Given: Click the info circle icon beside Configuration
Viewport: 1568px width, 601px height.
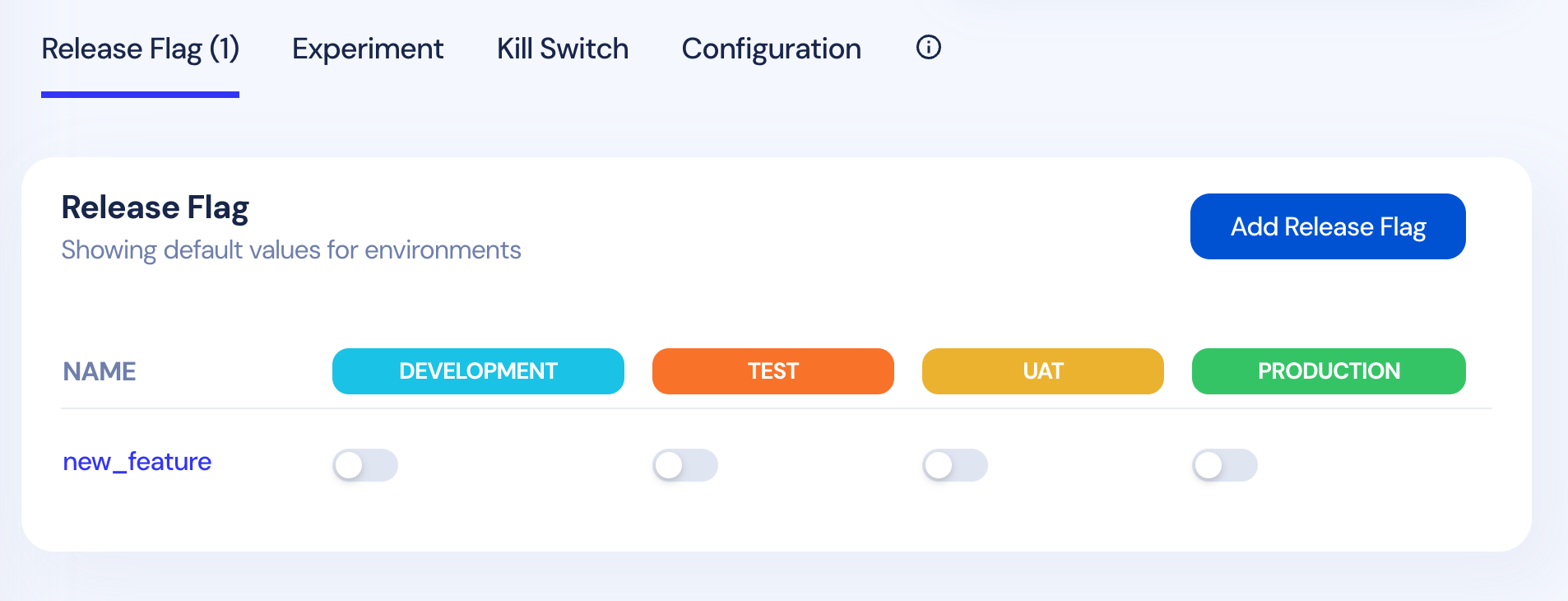Looking at the screenshot, I should 928,48.
